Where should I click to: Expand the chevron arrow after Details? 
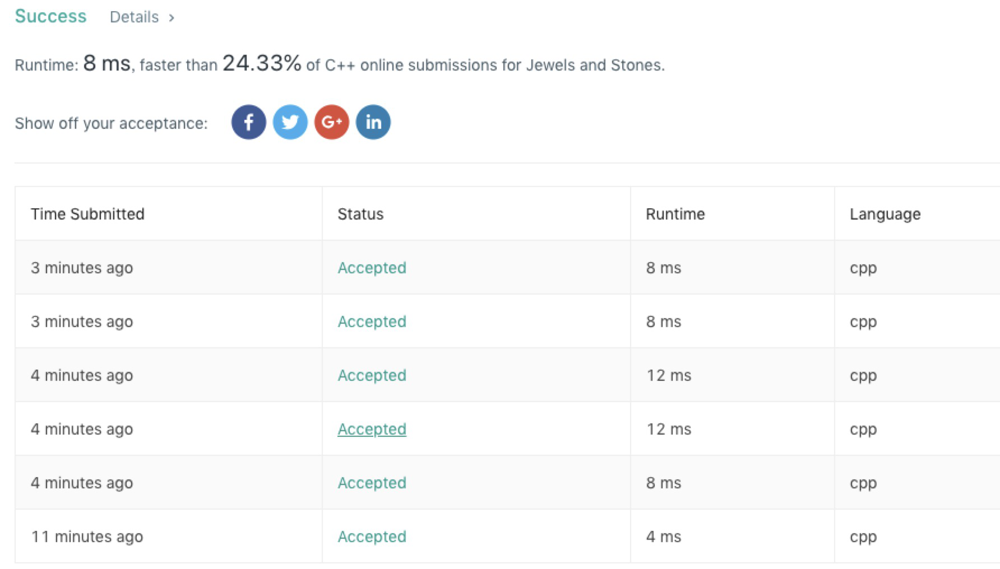[172, 17]
